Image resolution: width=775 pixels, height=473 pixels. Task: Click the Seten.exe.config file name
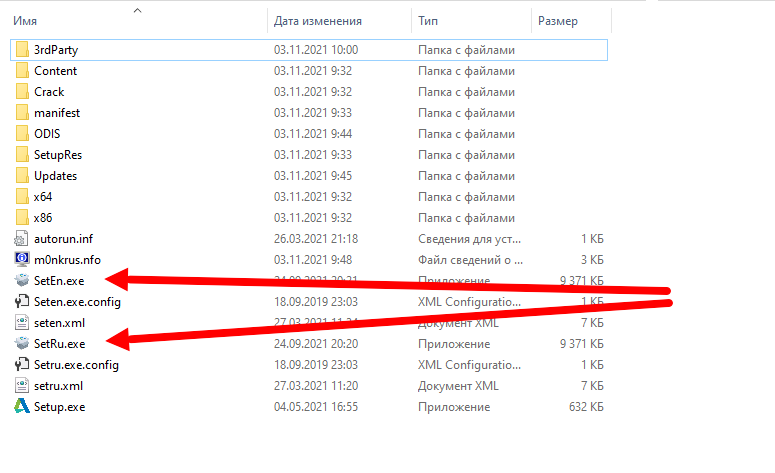77,302
